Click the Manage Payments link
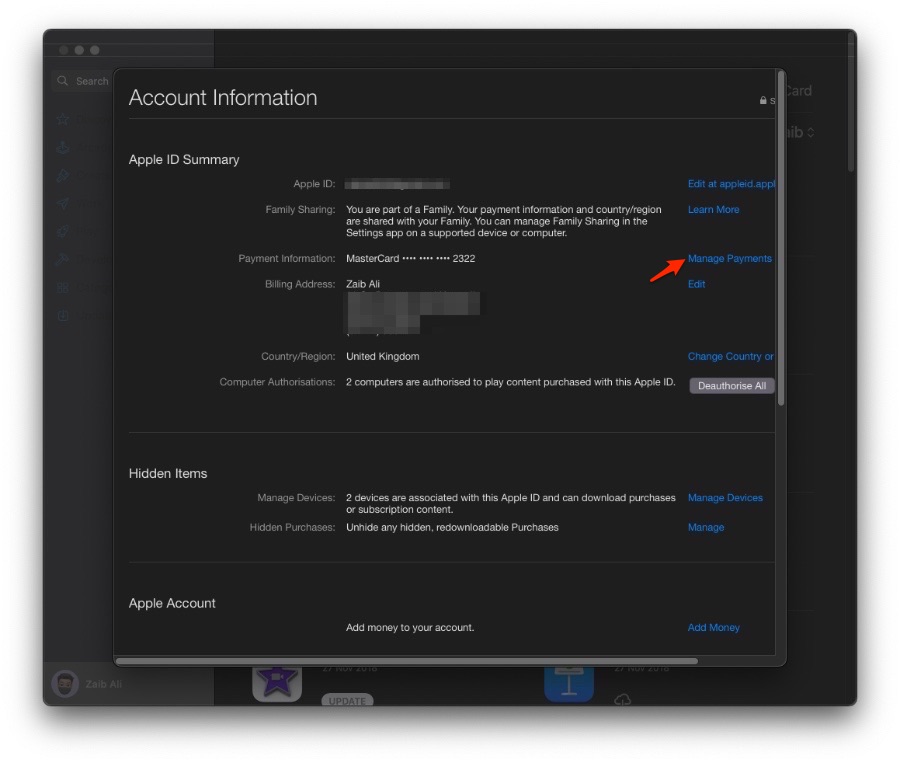 point(730,258)
